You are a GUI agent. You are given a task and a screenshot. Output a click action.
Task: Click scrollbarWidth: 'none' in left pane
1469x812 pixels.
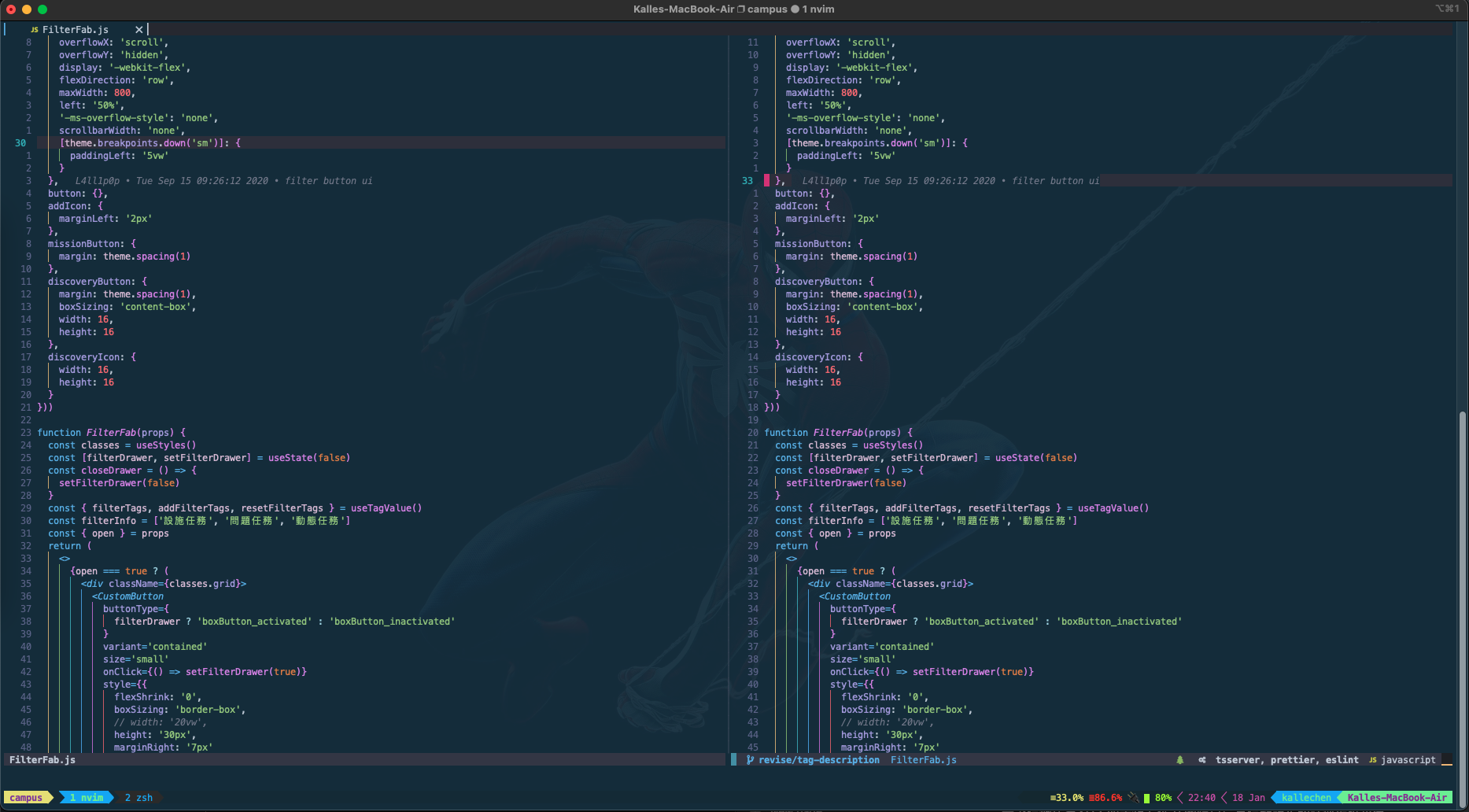click(x=121, y=131)
